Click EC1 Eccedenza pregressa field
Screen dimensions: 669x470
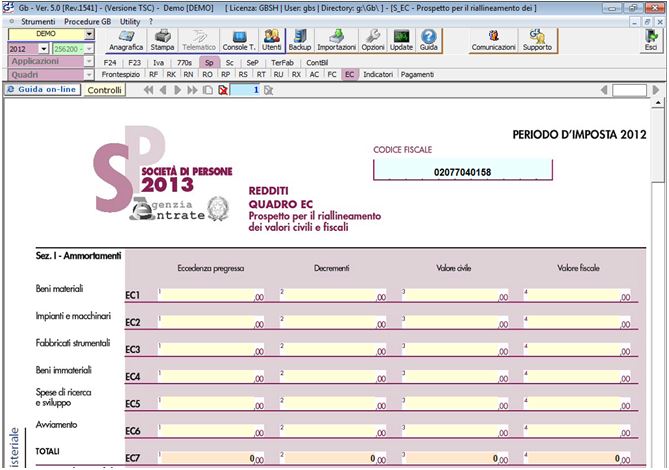[212, 295]
